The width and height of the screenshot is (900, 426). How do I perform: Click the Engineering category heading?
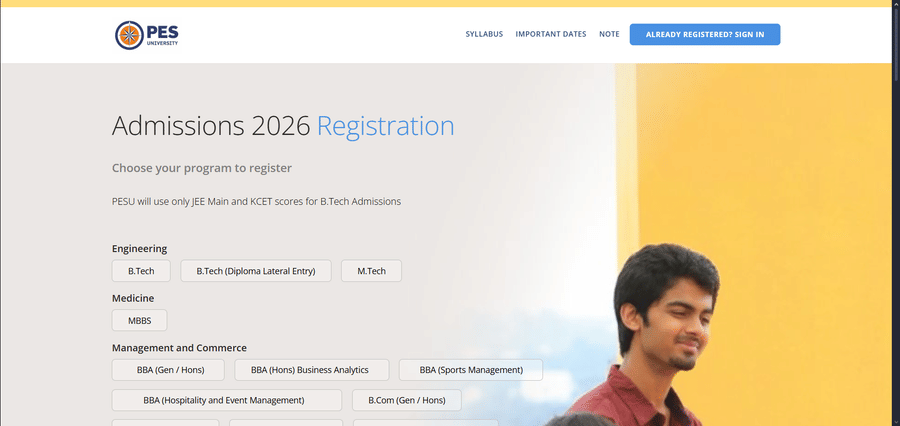[x=139, y=249]
